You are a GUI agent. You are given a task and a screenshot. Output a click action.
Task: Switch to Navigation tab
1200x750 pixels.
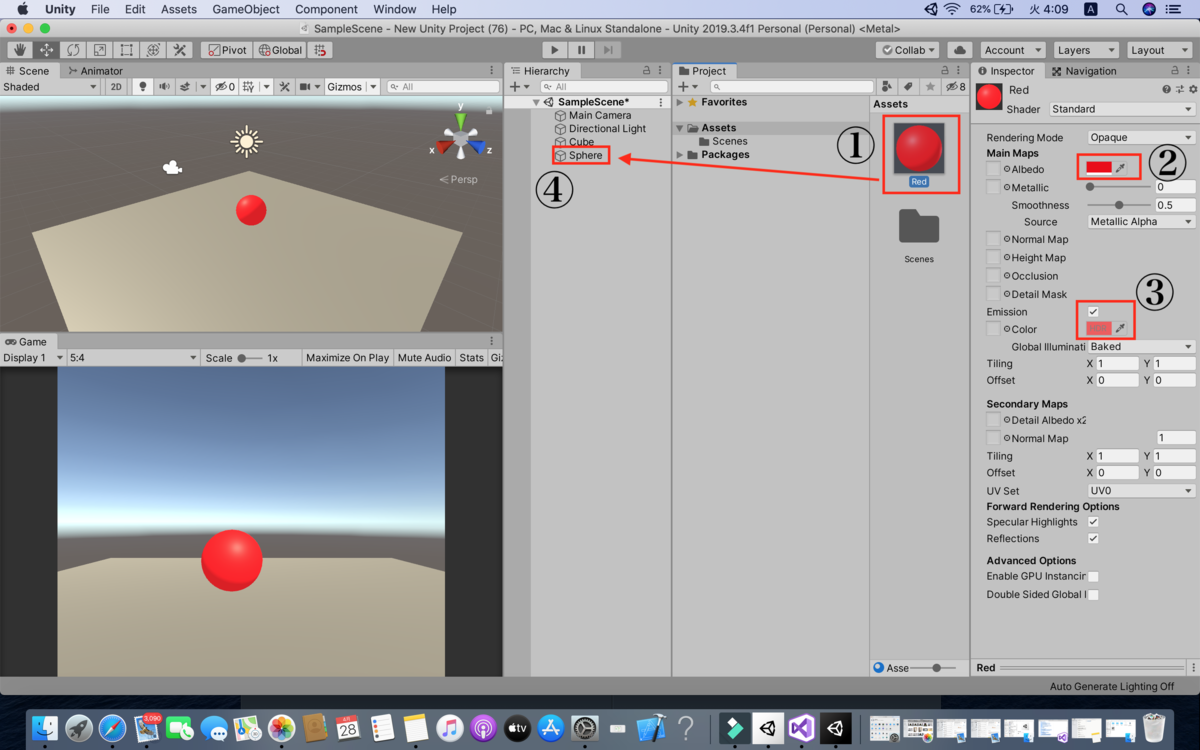[x=1083, y=71]
